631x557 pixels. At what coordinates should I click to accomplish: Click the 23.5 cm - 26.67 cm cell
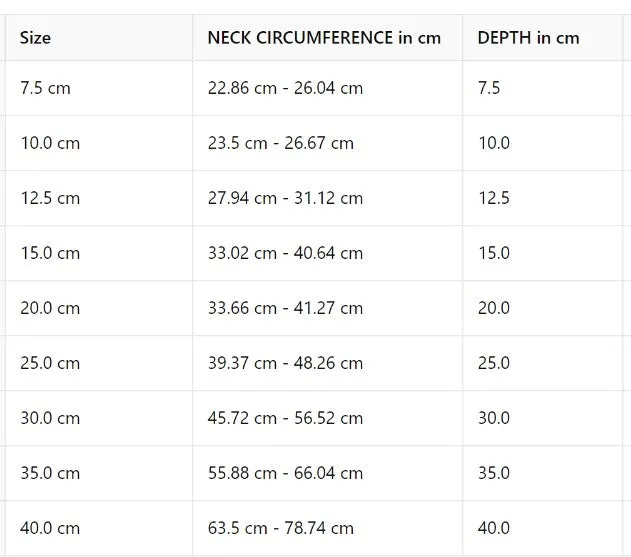click(328, 143)
